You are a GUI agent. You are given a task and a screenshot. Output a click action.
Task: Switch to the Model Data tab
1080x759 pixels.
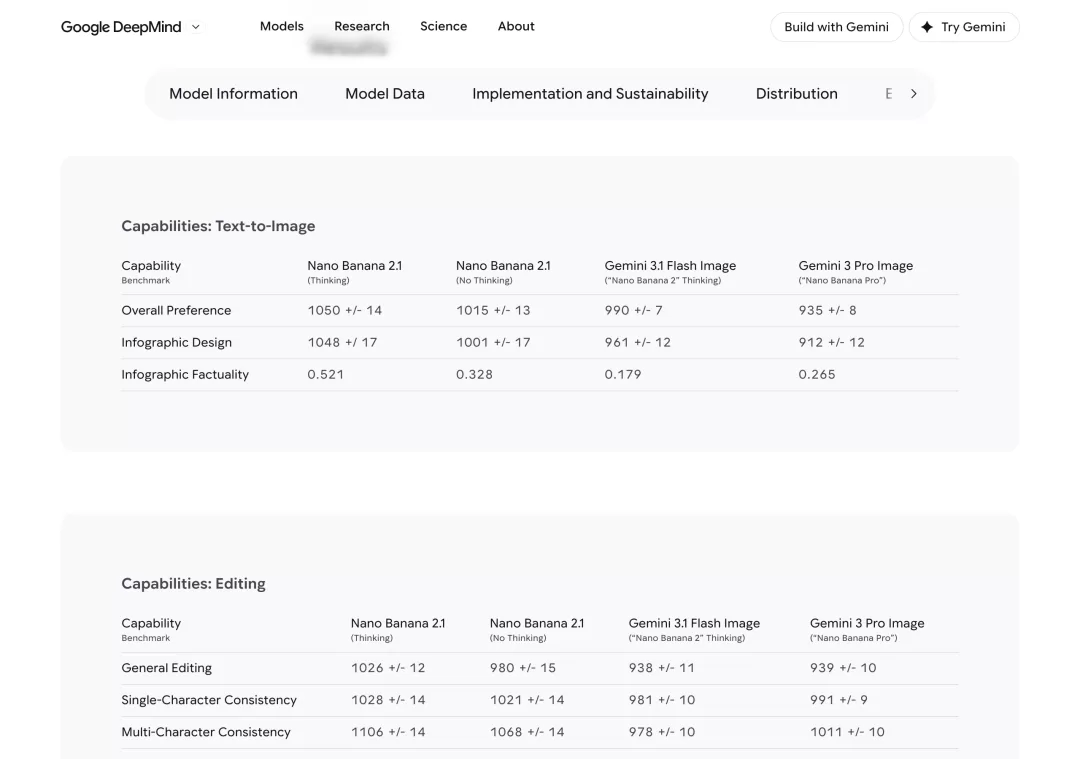tap(385, 94)
